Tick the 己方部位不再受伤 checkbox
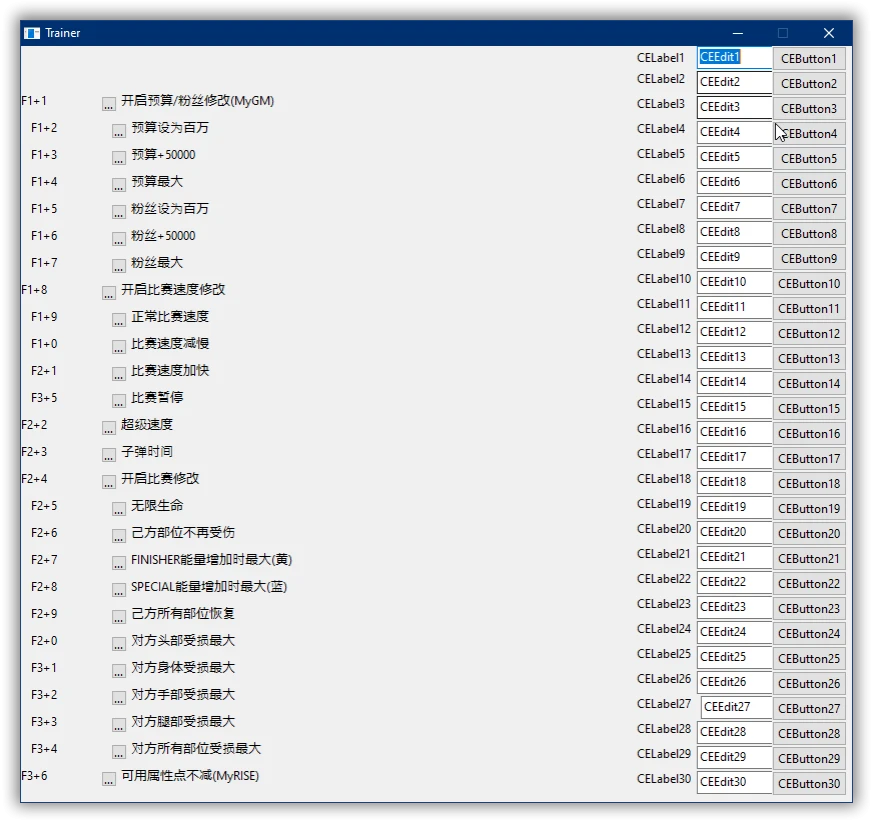The height and width of the screenshot is (823, 872). tap(118, 536)
